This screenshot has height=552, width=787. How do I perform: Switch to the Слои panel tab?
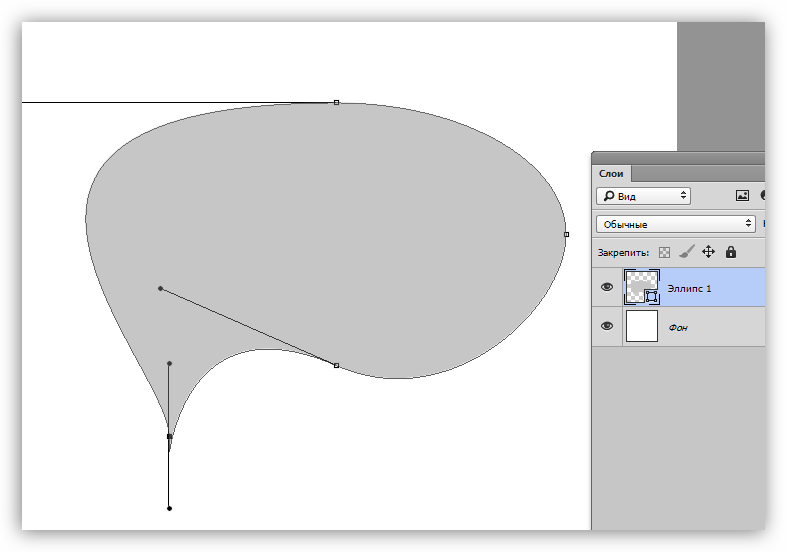[611, 174]
